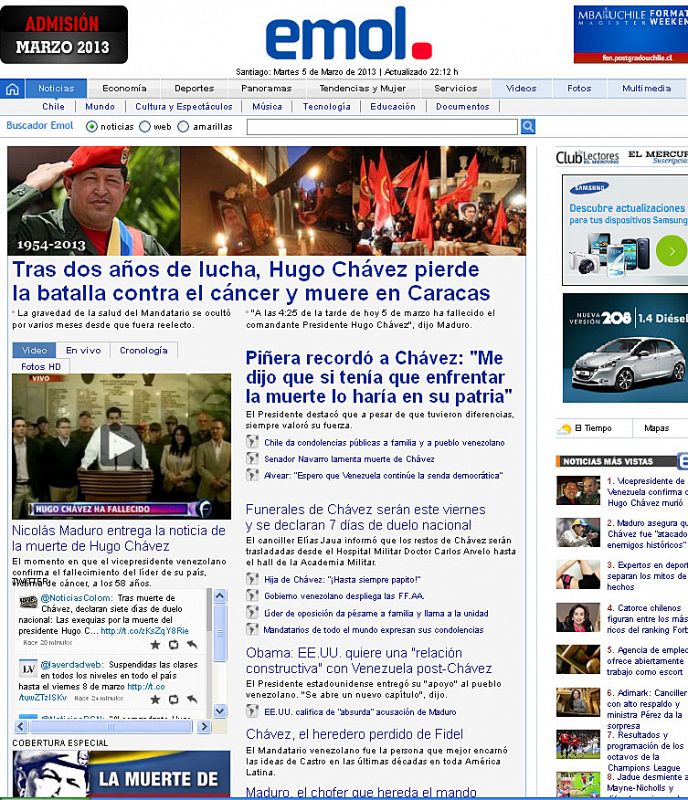
Task: Reply to the @NoticiasColom tweet
Action: point(192,644)
